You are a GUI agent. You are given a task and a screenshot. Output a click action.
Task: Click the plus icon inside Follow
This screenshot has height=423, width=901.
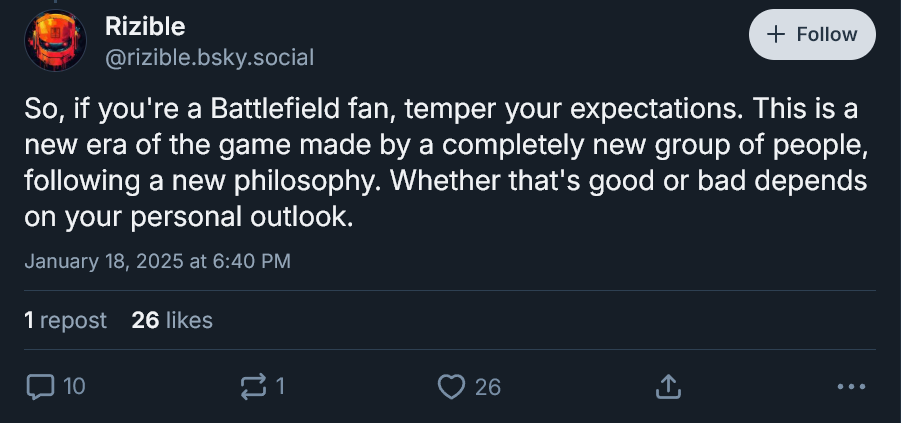(x=775, y=35)
